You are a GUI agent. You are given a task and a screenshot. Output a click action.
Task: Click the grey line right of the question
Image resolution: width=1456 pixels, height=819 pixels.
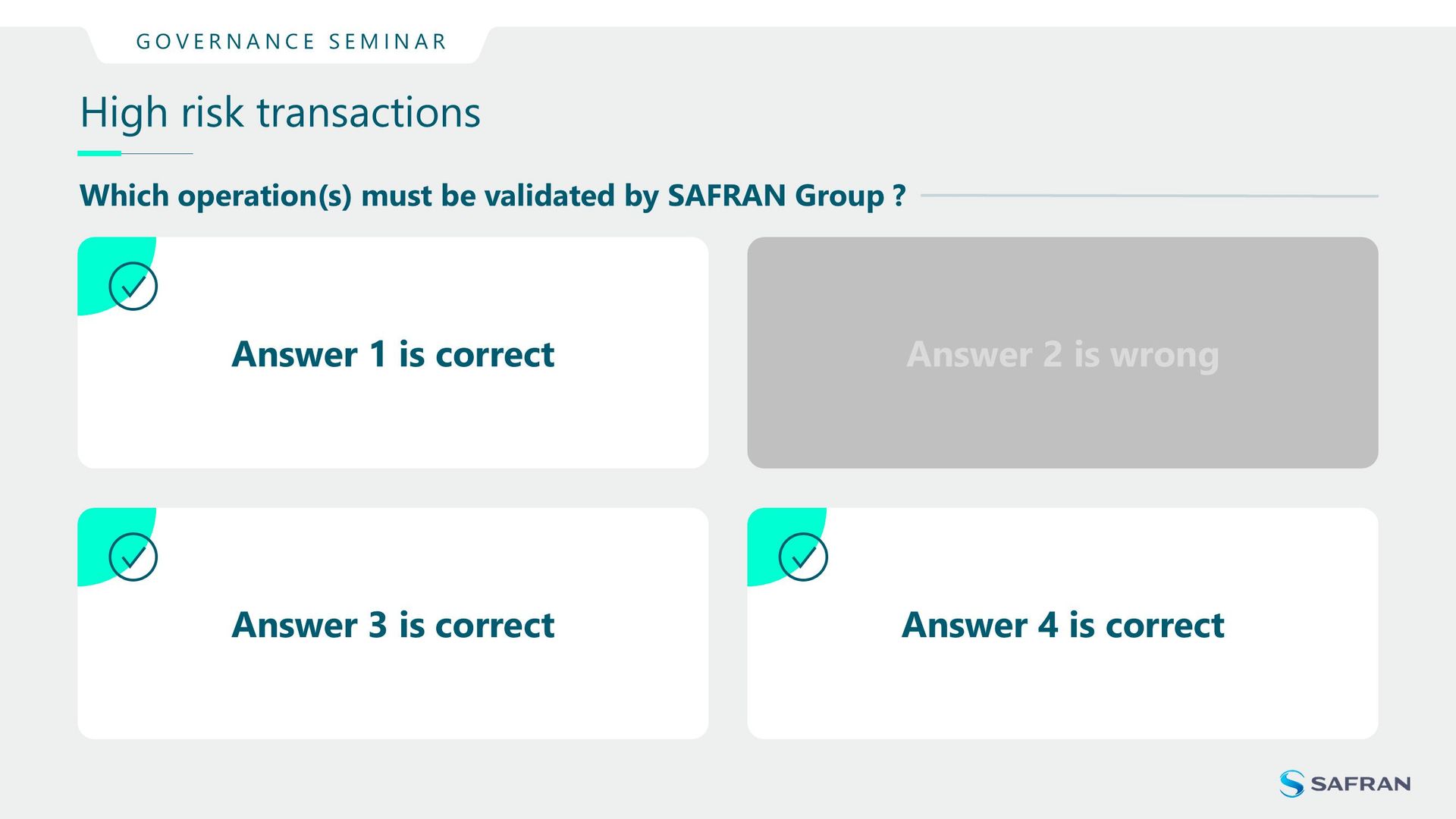(1149, 196)
